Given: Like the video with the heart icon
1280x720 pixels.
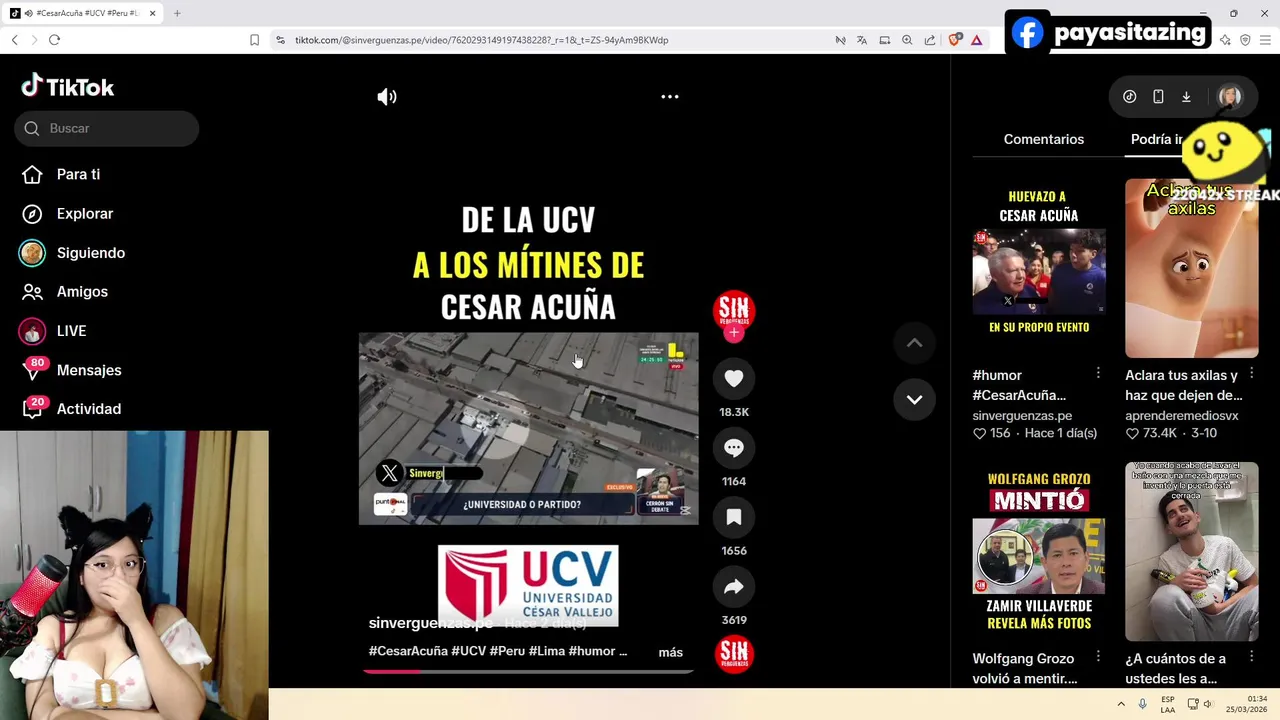Looking at the screenshot, I should tap(734, 378).
